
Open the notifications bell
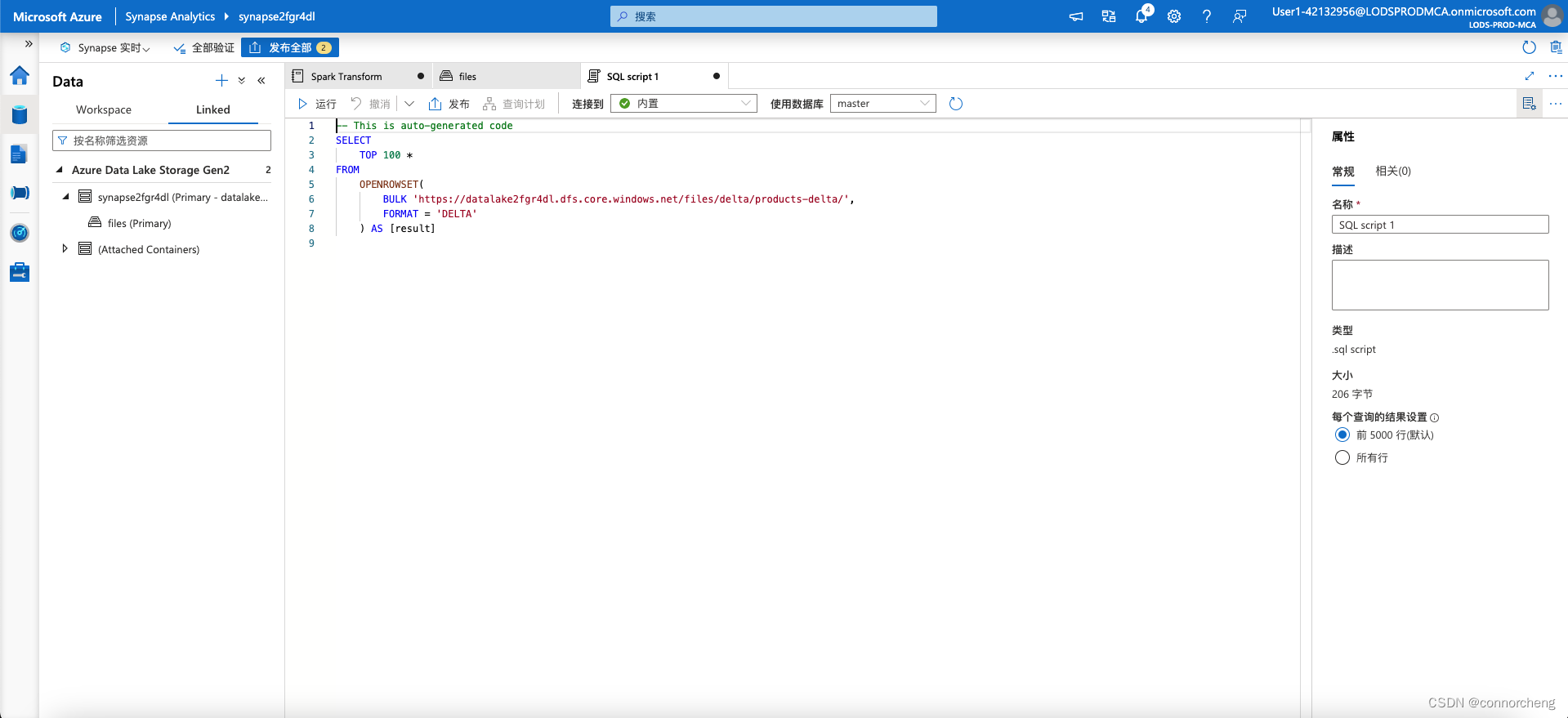coord(1141,16)
